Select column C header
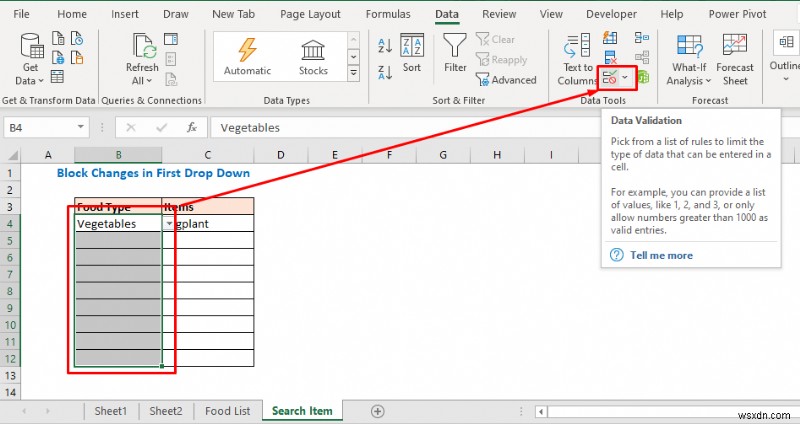 point(208,155)
